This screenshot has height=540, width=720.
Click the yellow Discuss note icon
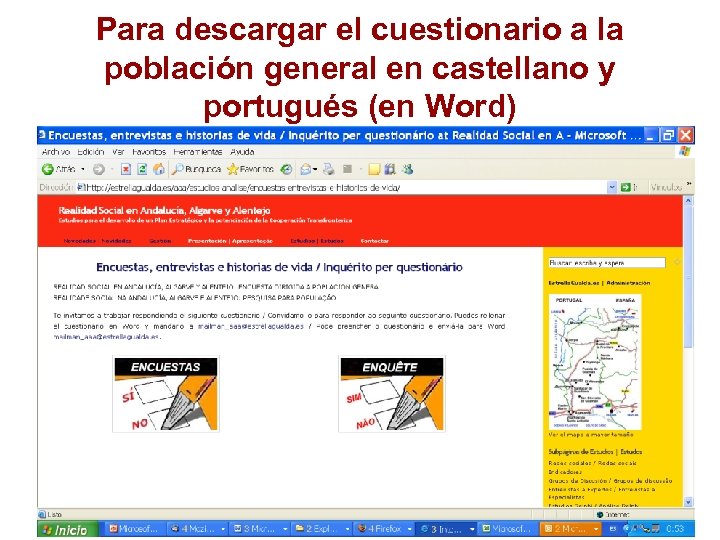tap(374, 169)
